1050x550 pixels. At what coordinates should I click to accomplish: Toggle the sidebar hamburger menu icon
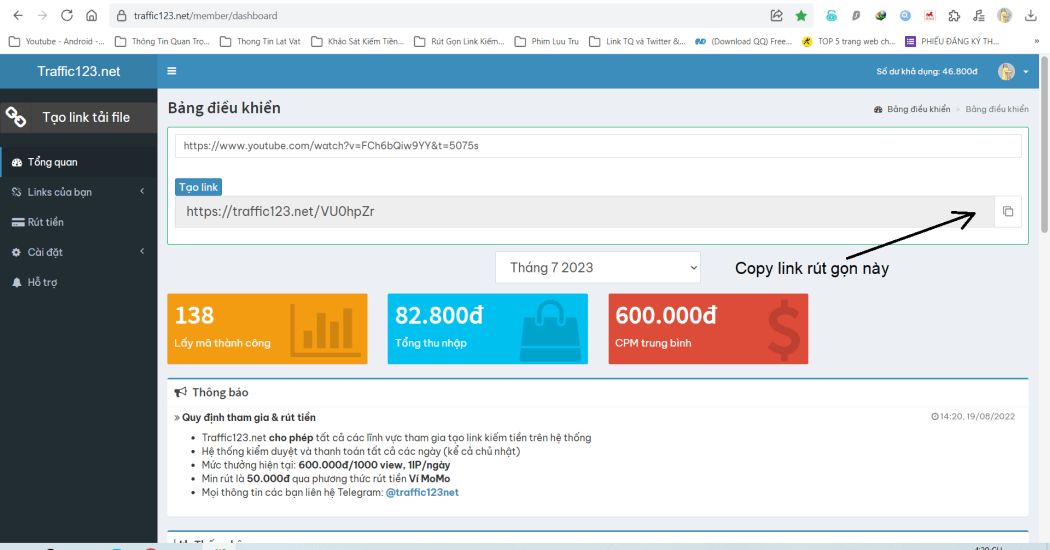click(x=172, y=71)
